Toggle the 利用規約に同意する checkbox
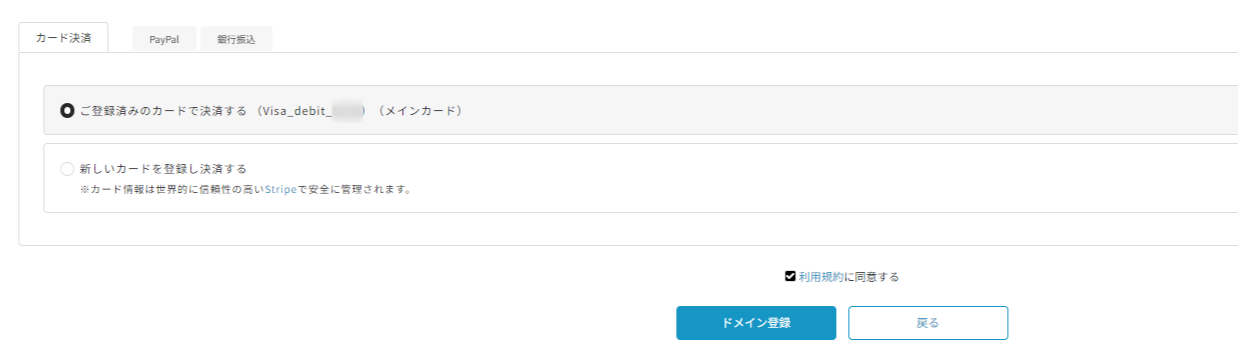Screen dimensions: 1238x360 coord(790,276)
